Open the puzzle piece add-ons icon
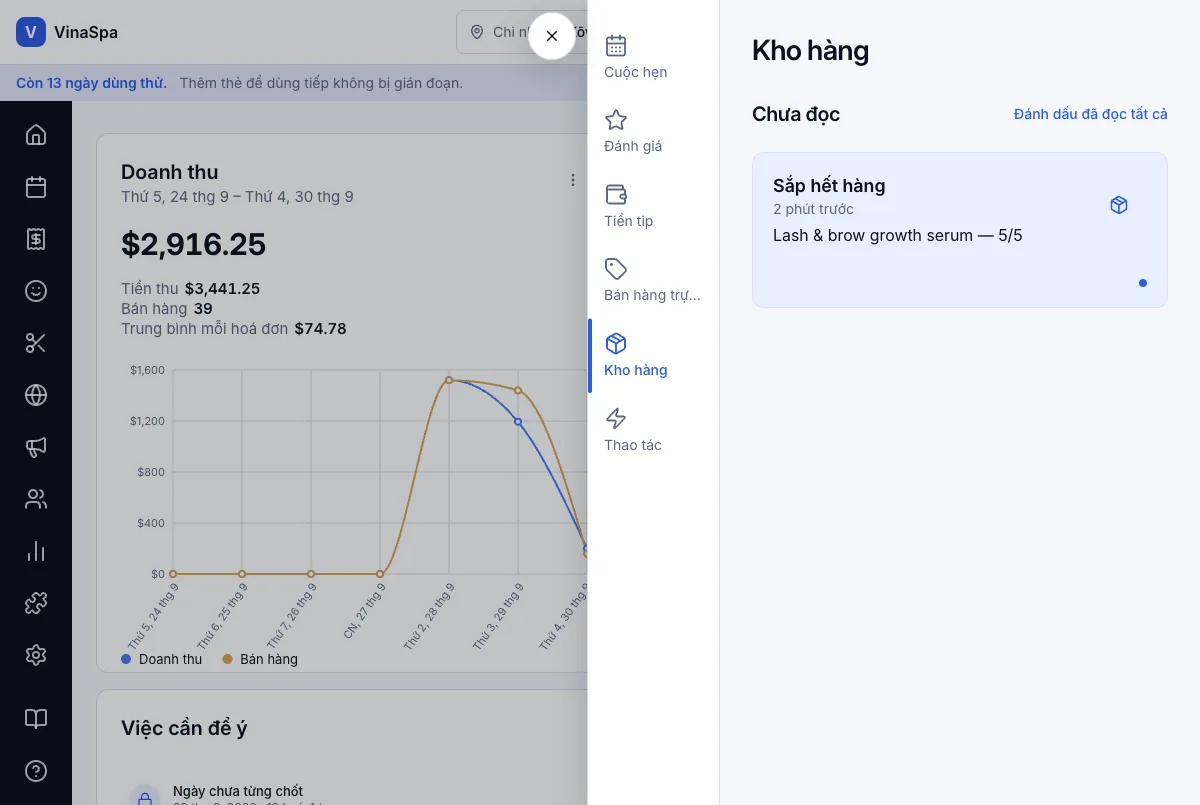The height and width of the screenshot is (805, 1200). (x=36, y=603)
